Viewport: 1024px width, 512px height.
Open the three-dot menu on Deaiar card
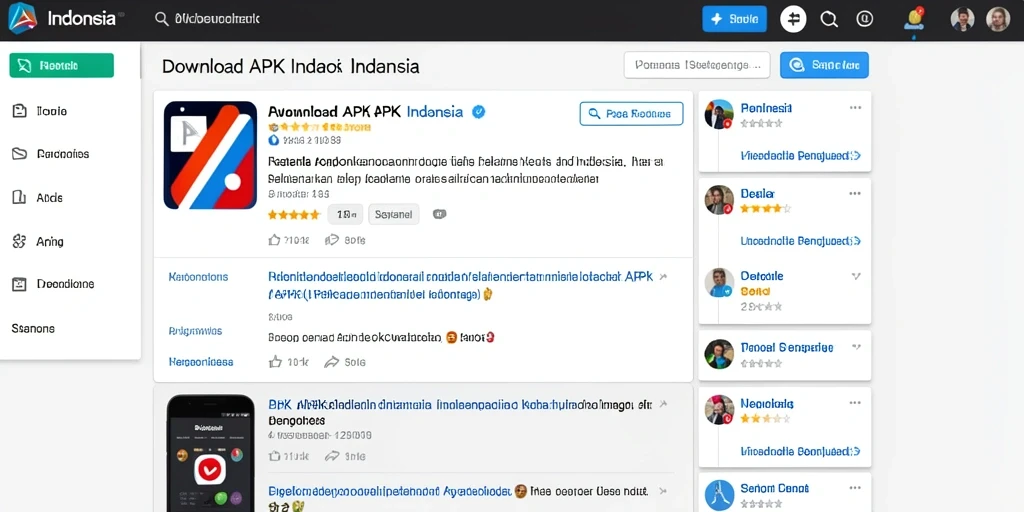(855, 193)
